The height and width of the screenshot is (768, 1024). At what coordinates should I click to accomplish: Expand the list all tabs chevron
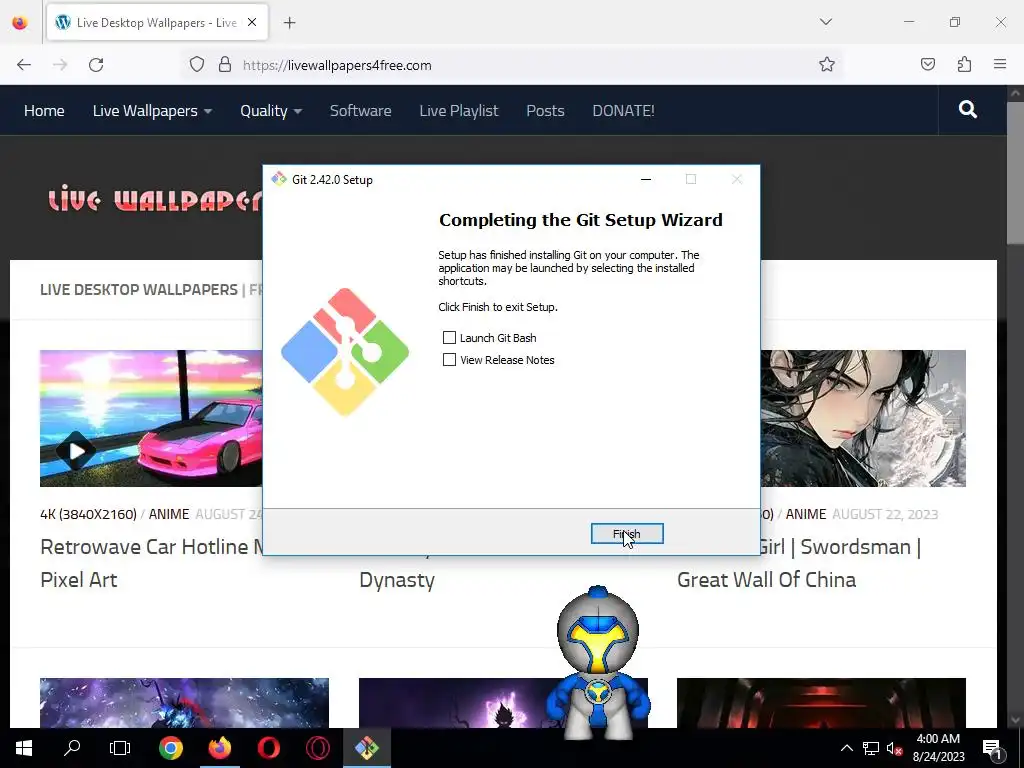click(826, 22)
